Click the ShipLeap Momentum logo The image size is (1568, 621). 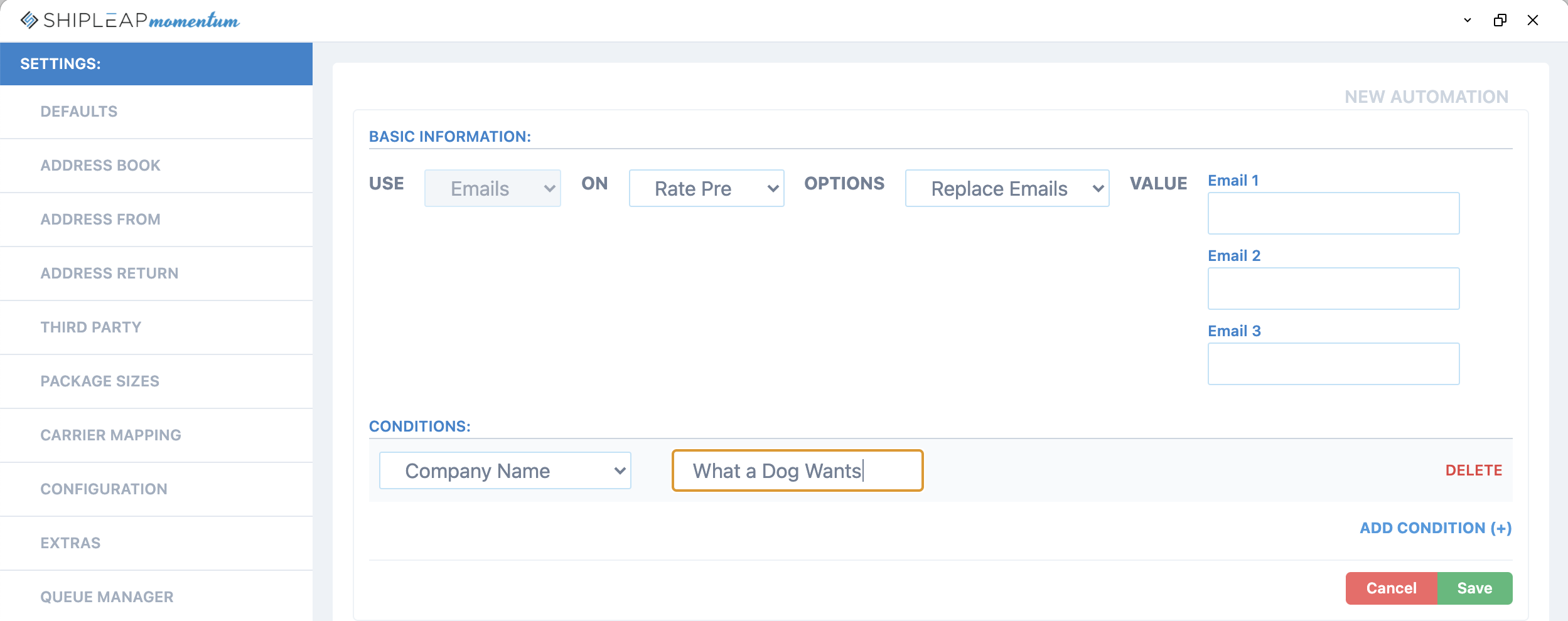(129, 20)
